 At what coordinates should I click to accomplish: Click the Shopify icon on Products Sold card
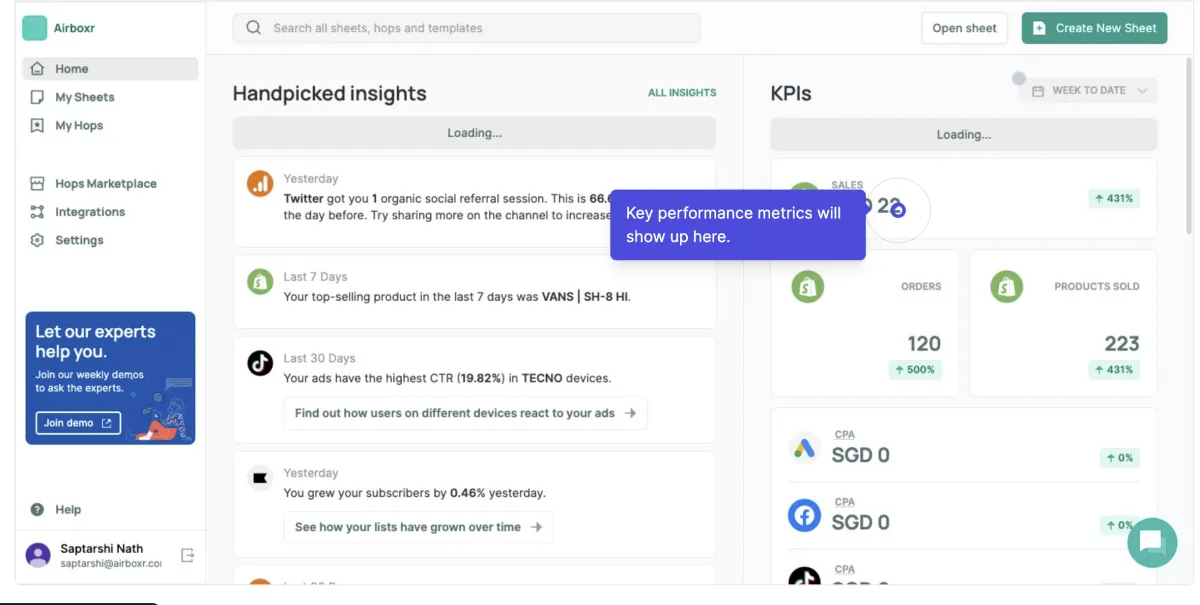pos(1006,287)
